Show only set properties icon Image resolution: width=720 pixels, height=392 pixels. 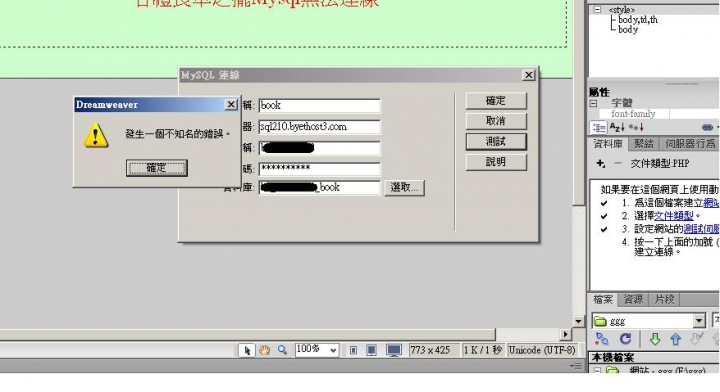coord(636,128)
